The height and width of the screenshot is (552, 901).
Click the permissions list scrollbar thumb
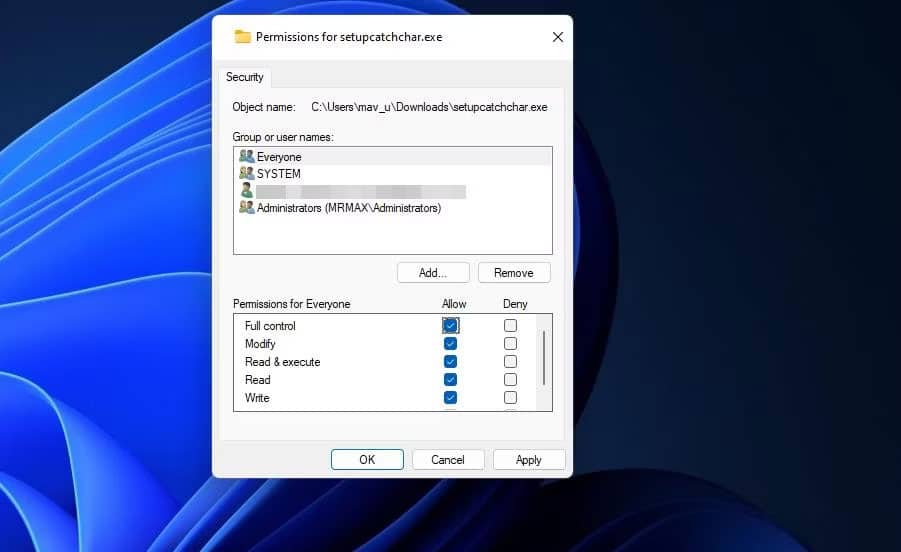point(544,358)
